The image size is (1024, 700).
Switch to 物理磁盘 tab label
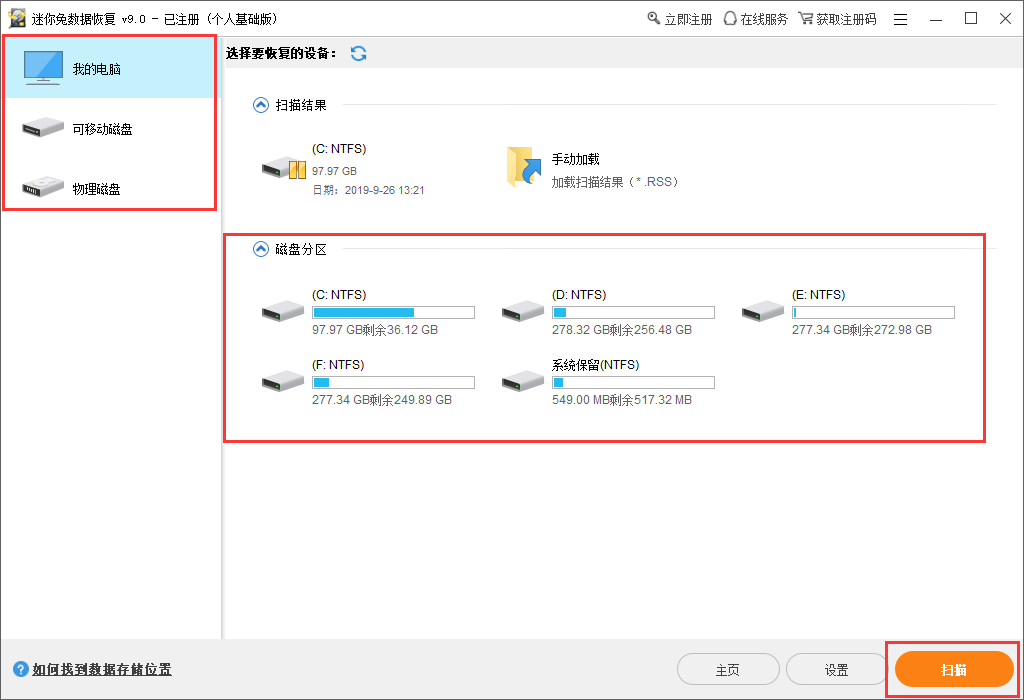coord(97,189)
